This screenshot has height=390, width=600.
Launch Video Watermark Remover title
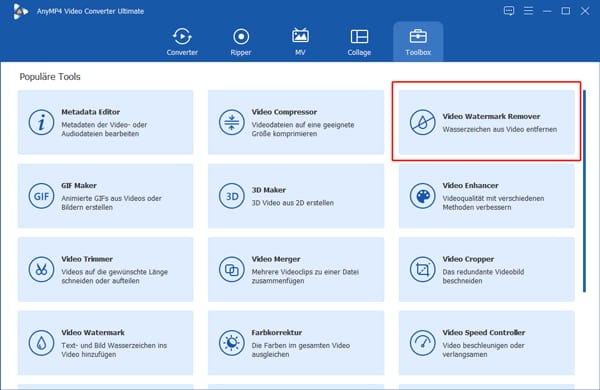pyautogui.click(x=491, y=116)
